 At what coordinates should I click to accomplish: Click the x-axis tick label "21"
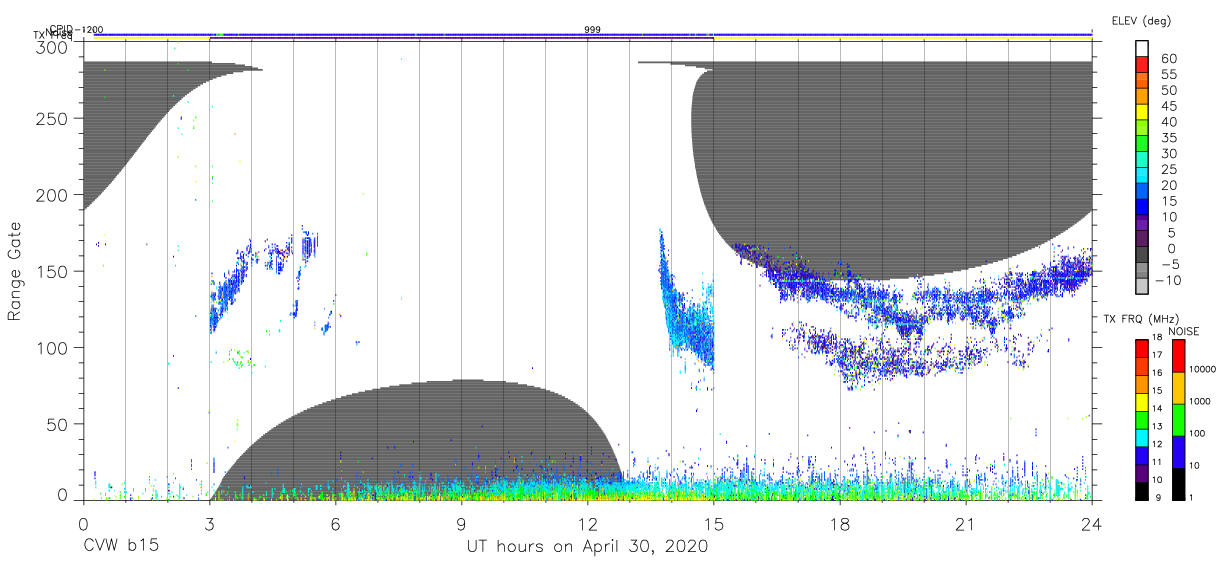(966, 524)
